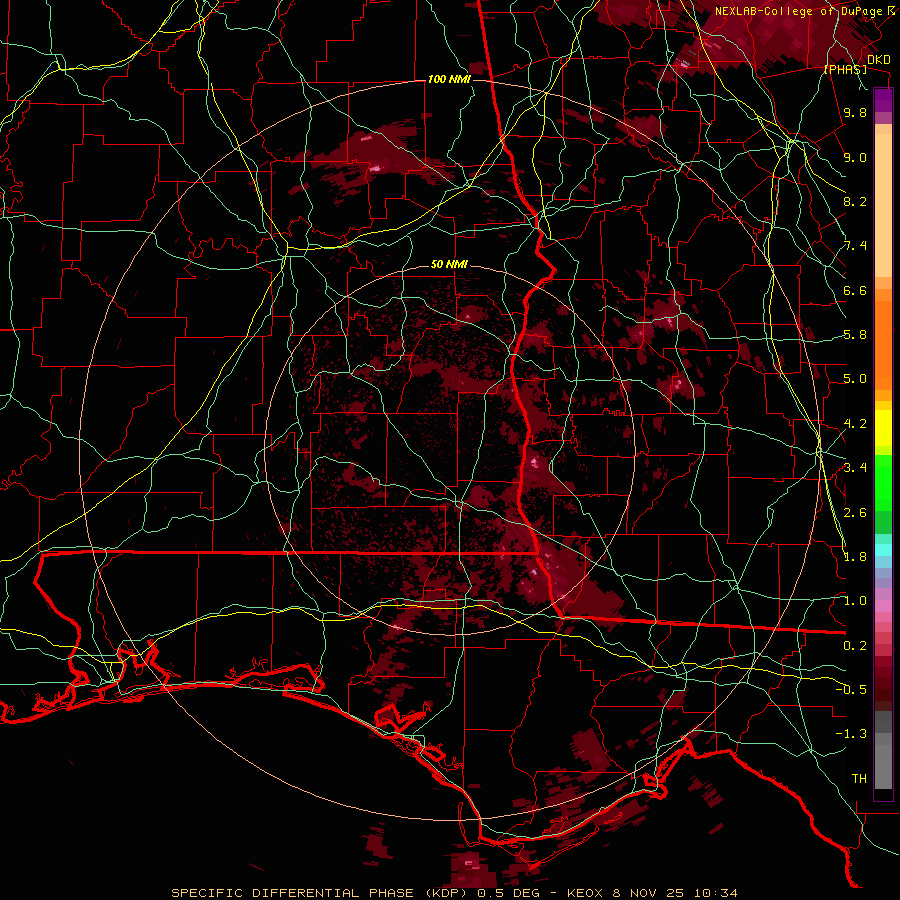Click the purple top segment of color bar
This screenshot has height=900, width=900.
pyautogui.click(x=883, y=100)
